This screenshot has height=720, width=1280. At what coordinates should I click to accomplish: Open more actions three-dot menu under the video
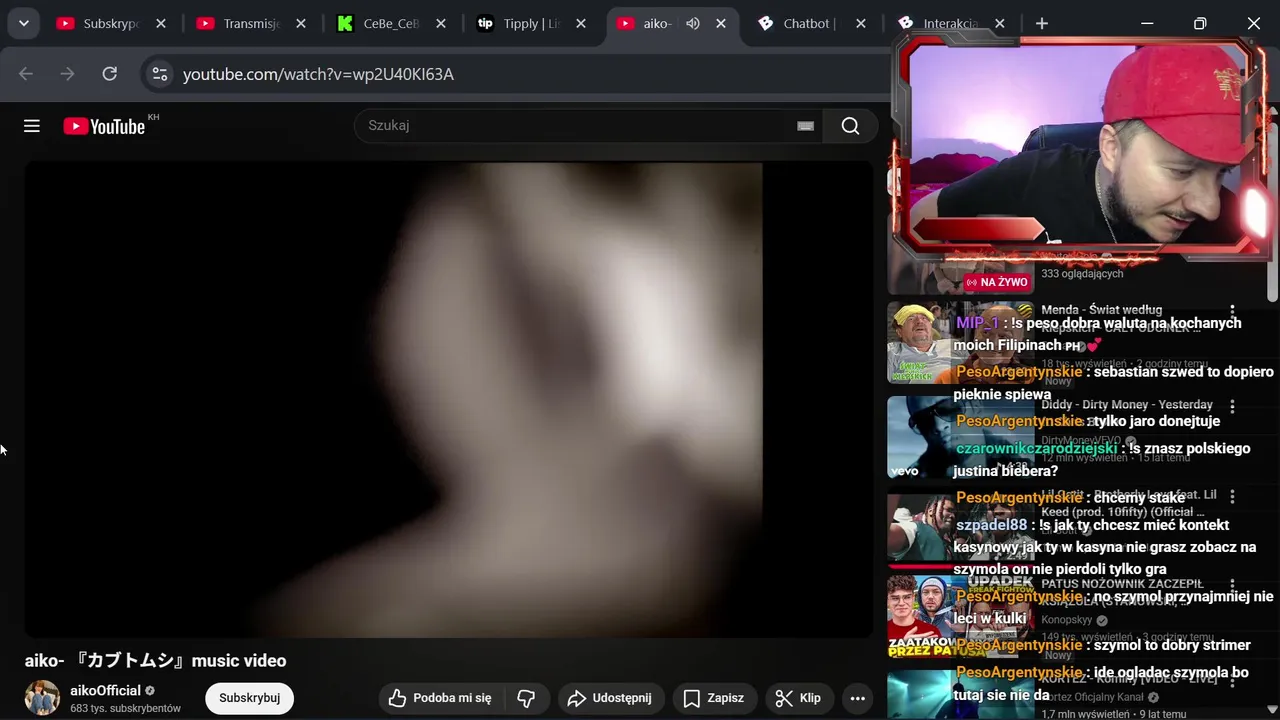click(x=857, y=698)
